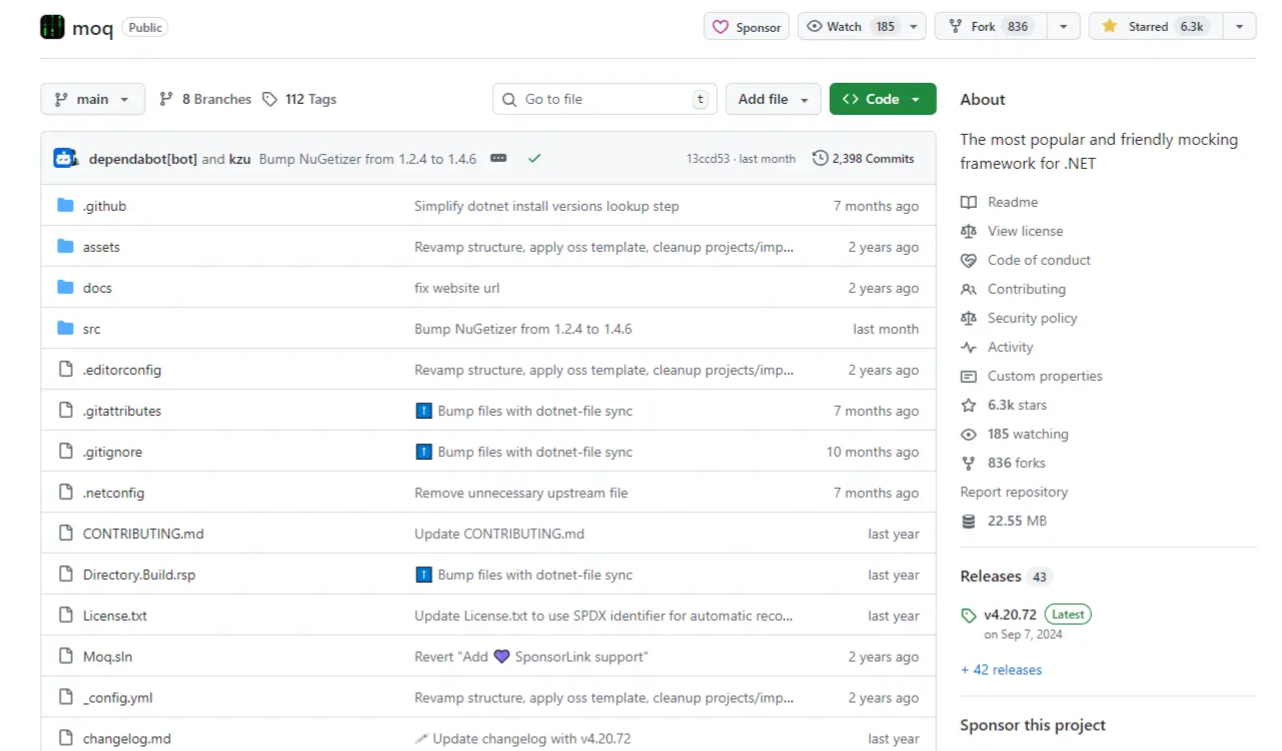
Task: Click the dependabot avatar icon
Action: coord(66,158)
